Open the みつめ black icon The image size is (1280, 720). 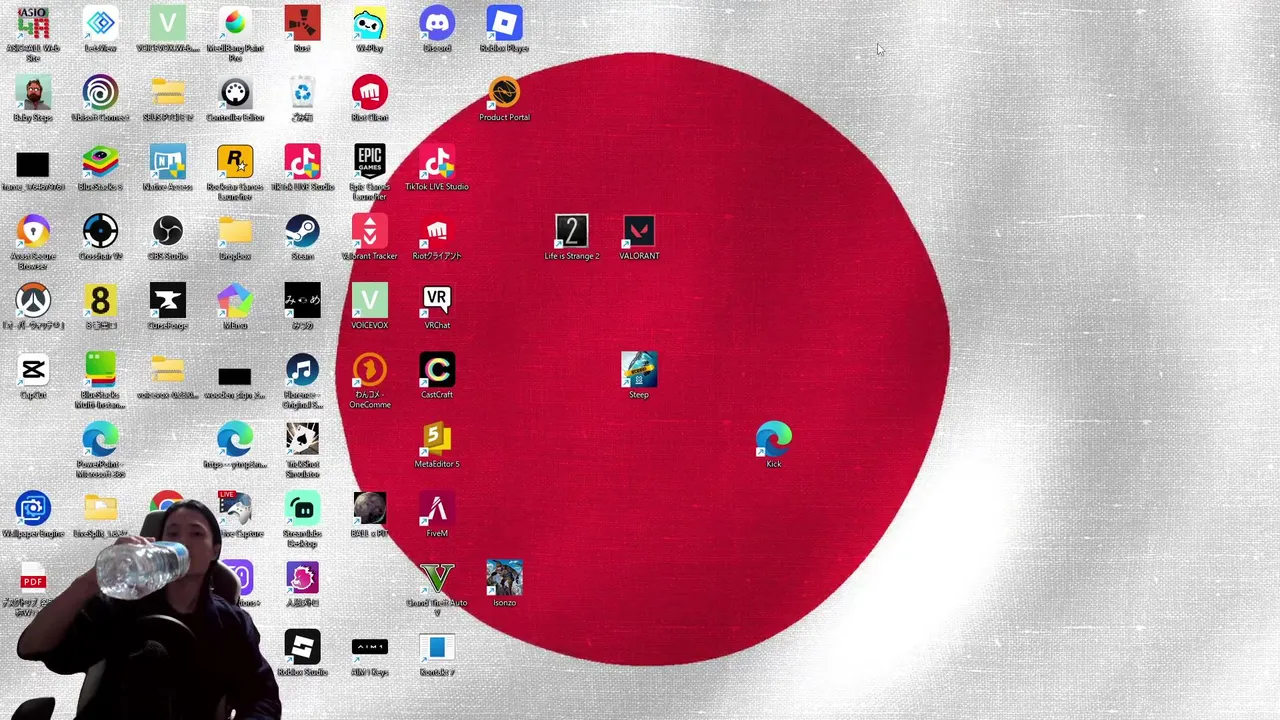(302, 301)
